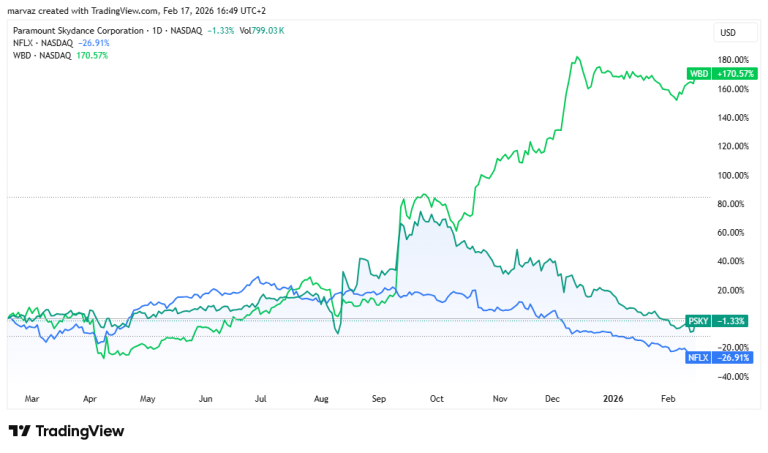Click the May date label
Image resolution: width=768 pixels, height=453 pixels.
click(x=147, y=399)
